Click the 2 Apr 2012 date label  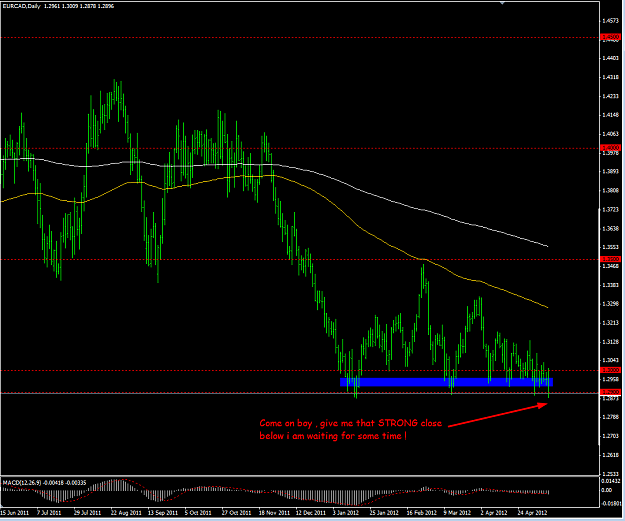coord(493,513)
